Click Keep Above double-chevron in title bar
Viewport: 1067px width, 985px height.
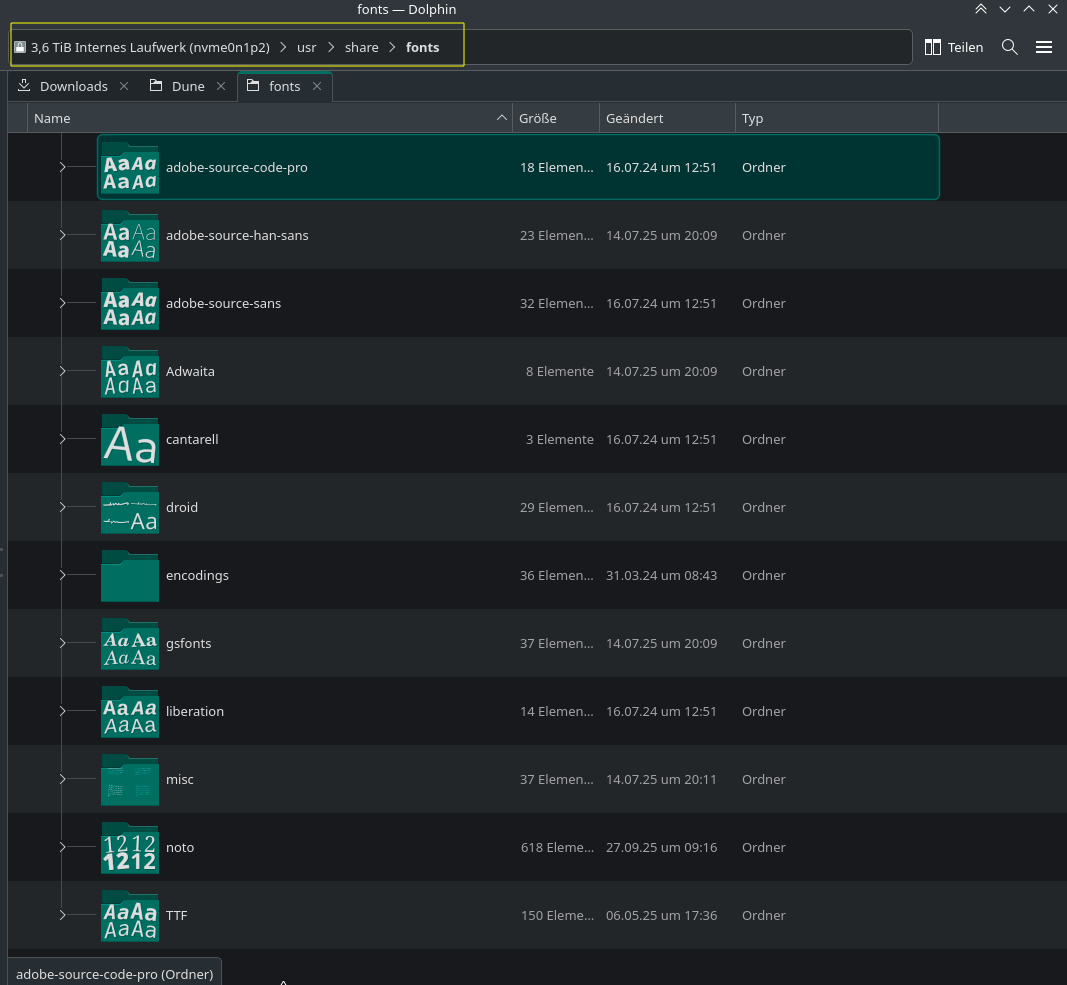coord(981,10)
